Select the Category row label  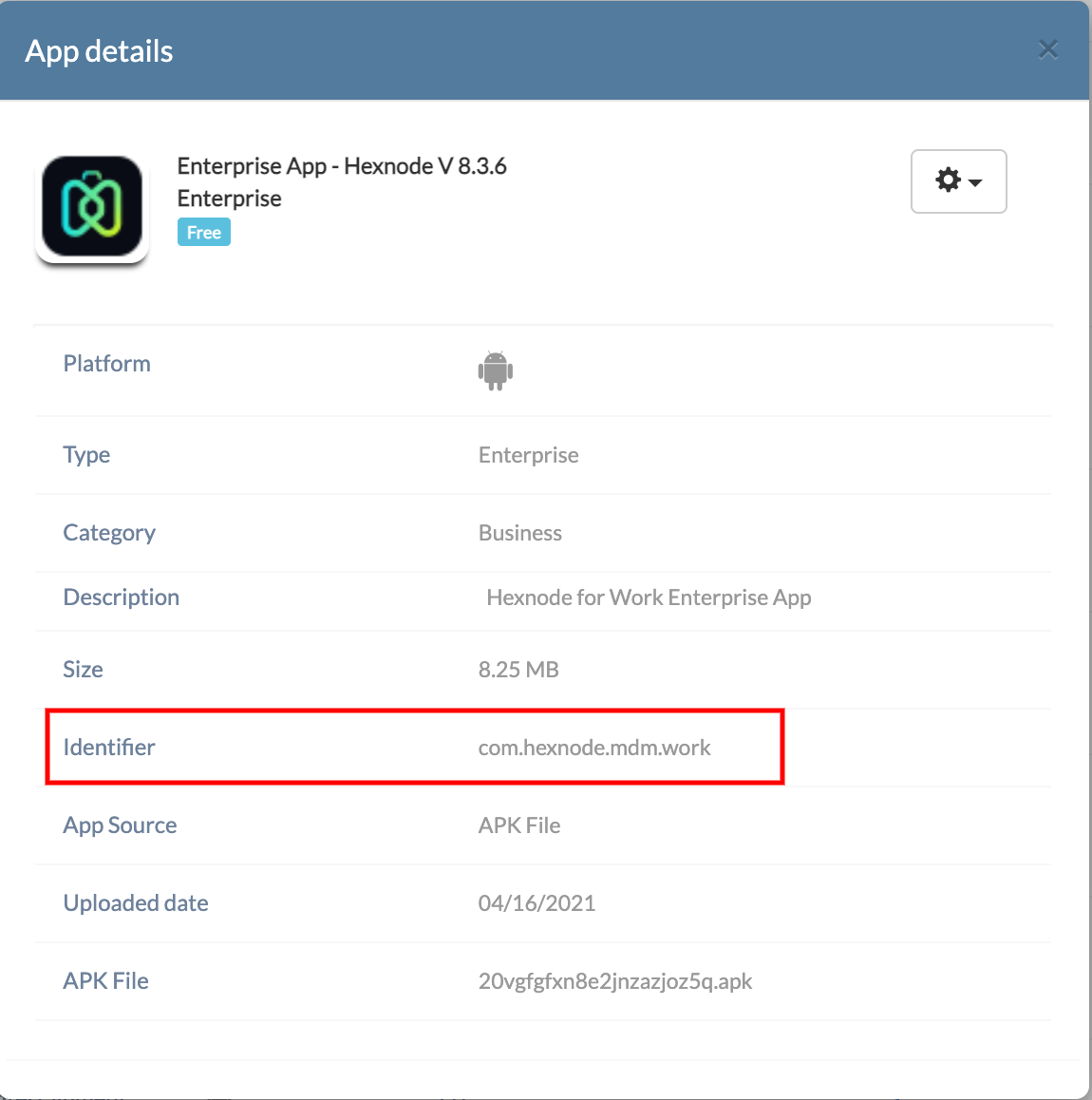point(109,533)
